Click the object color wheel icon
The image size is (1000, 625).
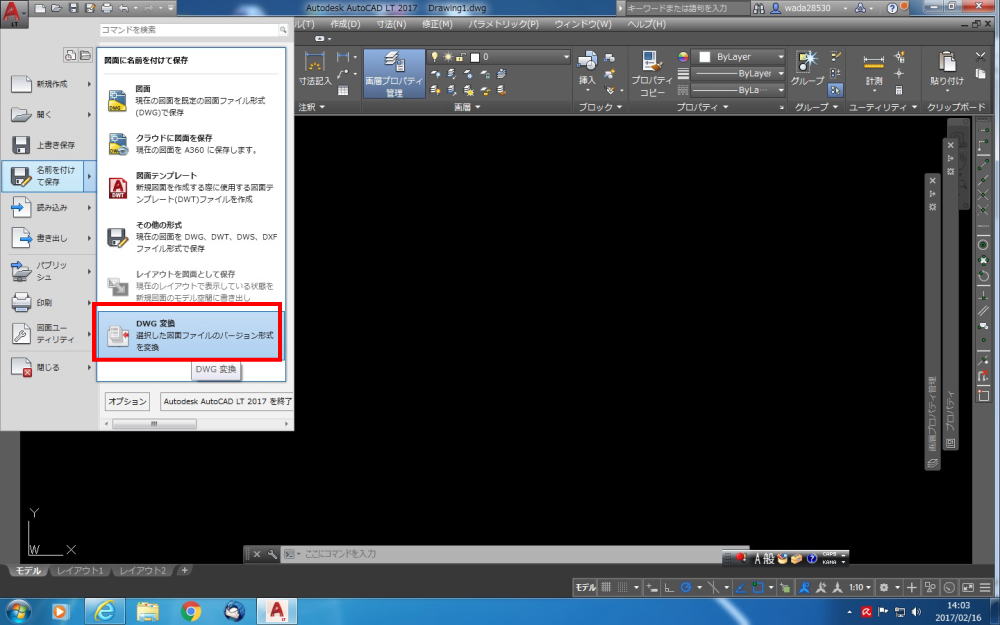click(683, 57)
